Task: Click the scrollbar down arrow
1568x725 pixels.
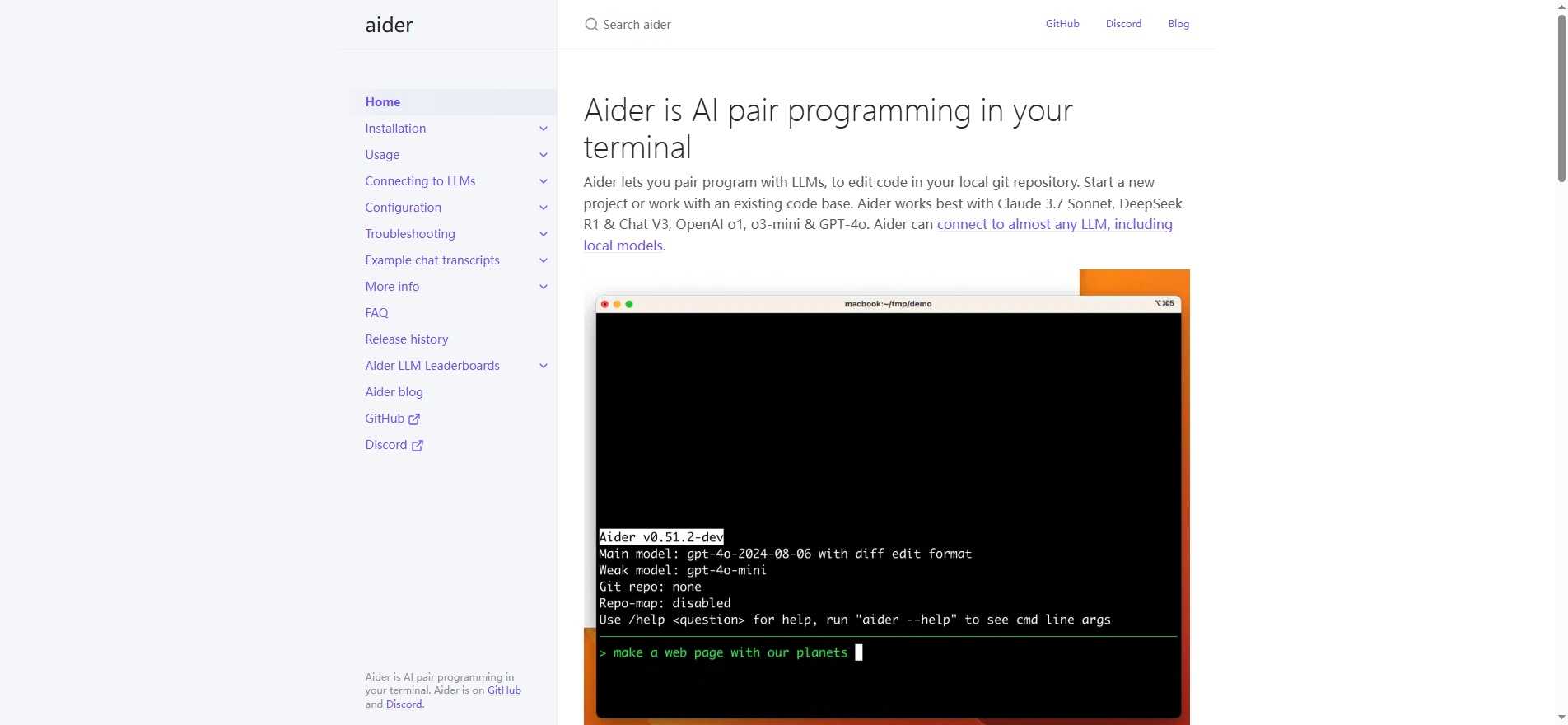Action: [x=1561, y=718]
